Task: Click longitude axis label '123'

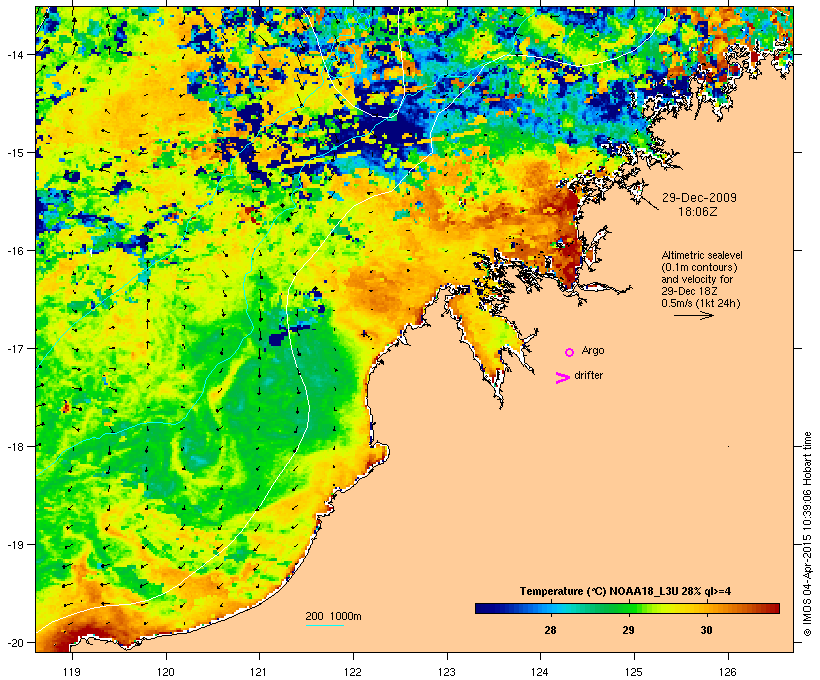Action: [447, 672]
